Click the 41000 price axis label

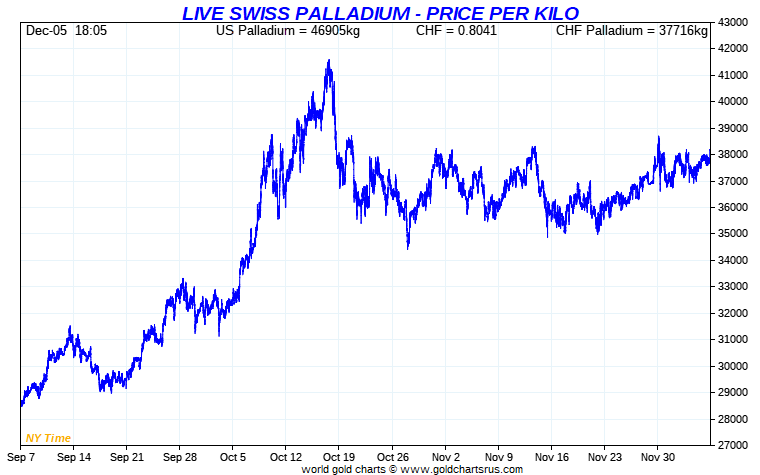point(732,75)
